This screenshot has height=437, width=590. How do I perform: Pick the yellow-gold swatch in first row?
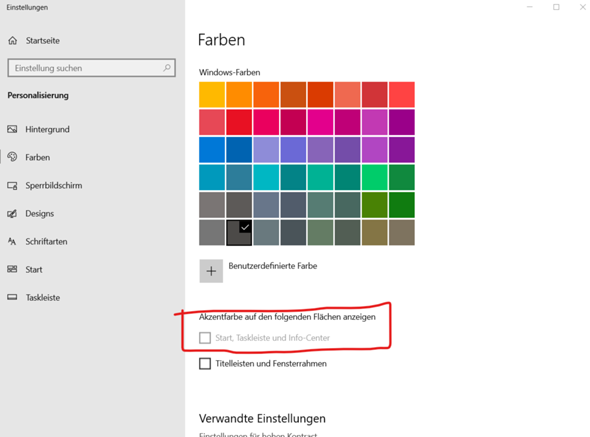coord(212,94)
